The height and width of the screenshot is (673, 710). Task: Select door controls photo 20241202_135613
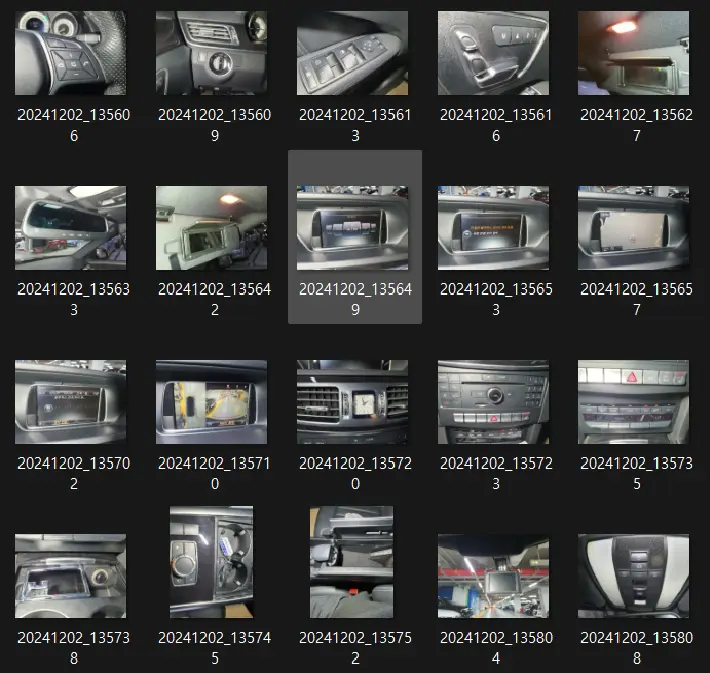(x=352, y=53)
